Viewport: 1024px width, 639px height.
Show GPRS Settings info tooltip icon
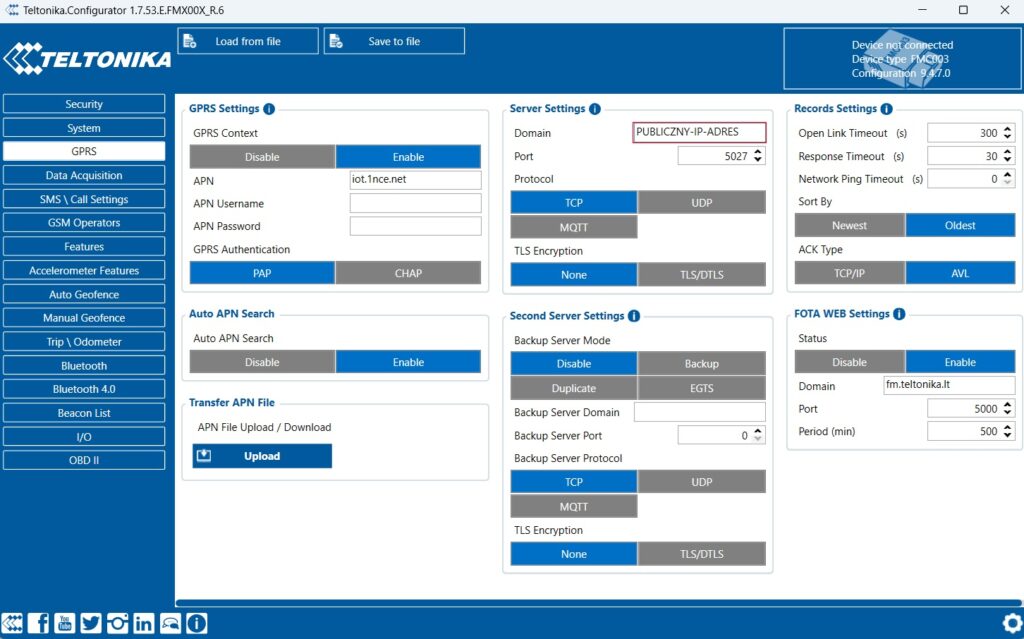269,109
